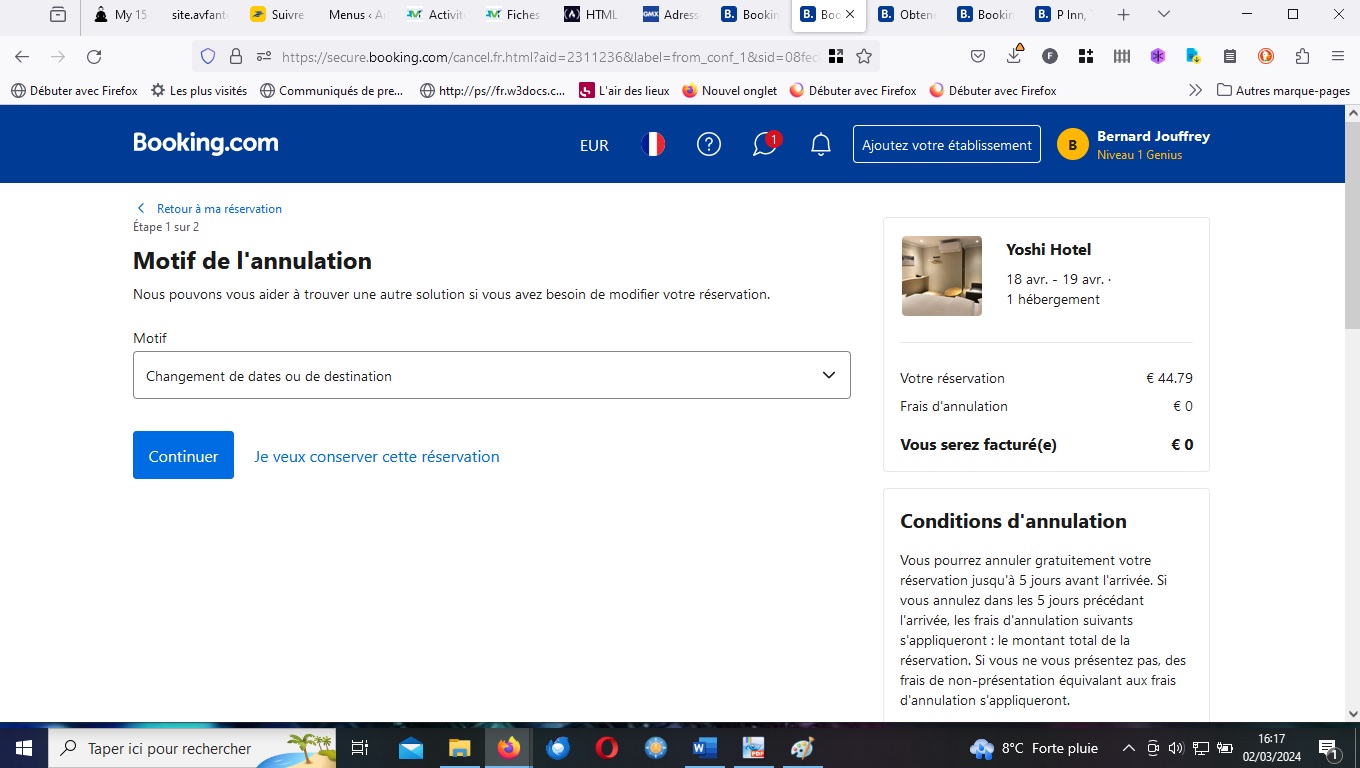Viewport: 1360px width, 768px height.
Task: Select the French flag language icon
Action: pyautogui.click(x=653, y=145)
